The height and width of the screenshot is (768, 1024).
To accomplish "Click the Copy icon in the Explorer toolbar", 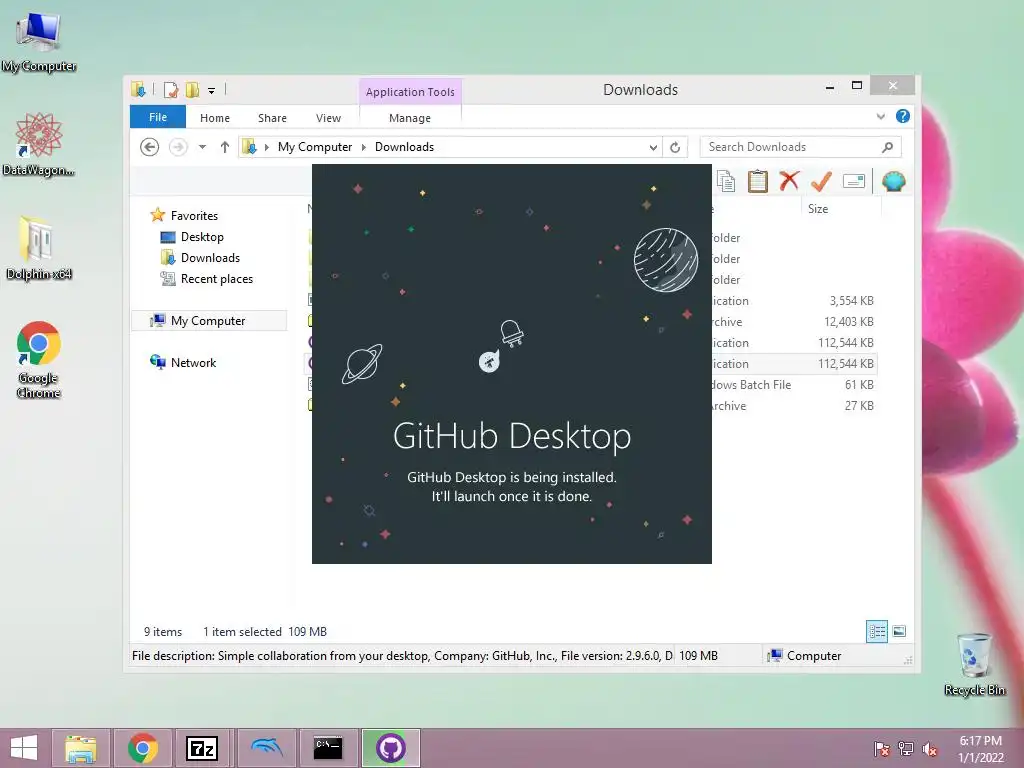I will point(726,181).
